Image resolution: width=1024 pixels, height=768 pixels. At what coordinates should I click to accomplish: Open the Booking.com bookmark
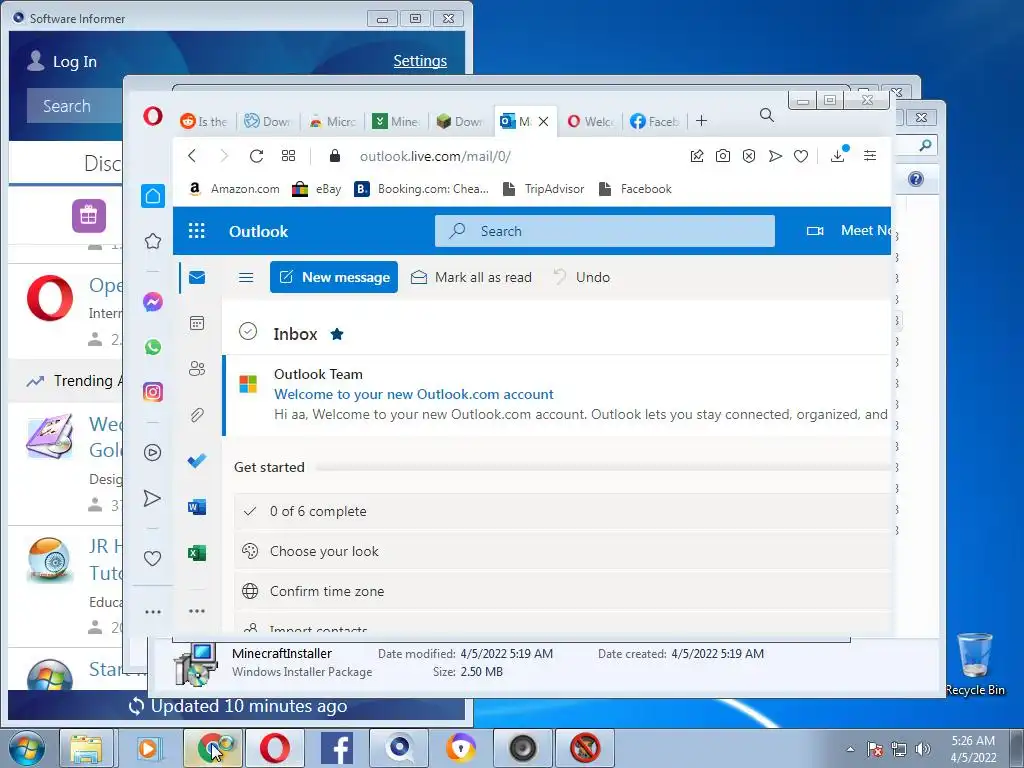point(421,189)
